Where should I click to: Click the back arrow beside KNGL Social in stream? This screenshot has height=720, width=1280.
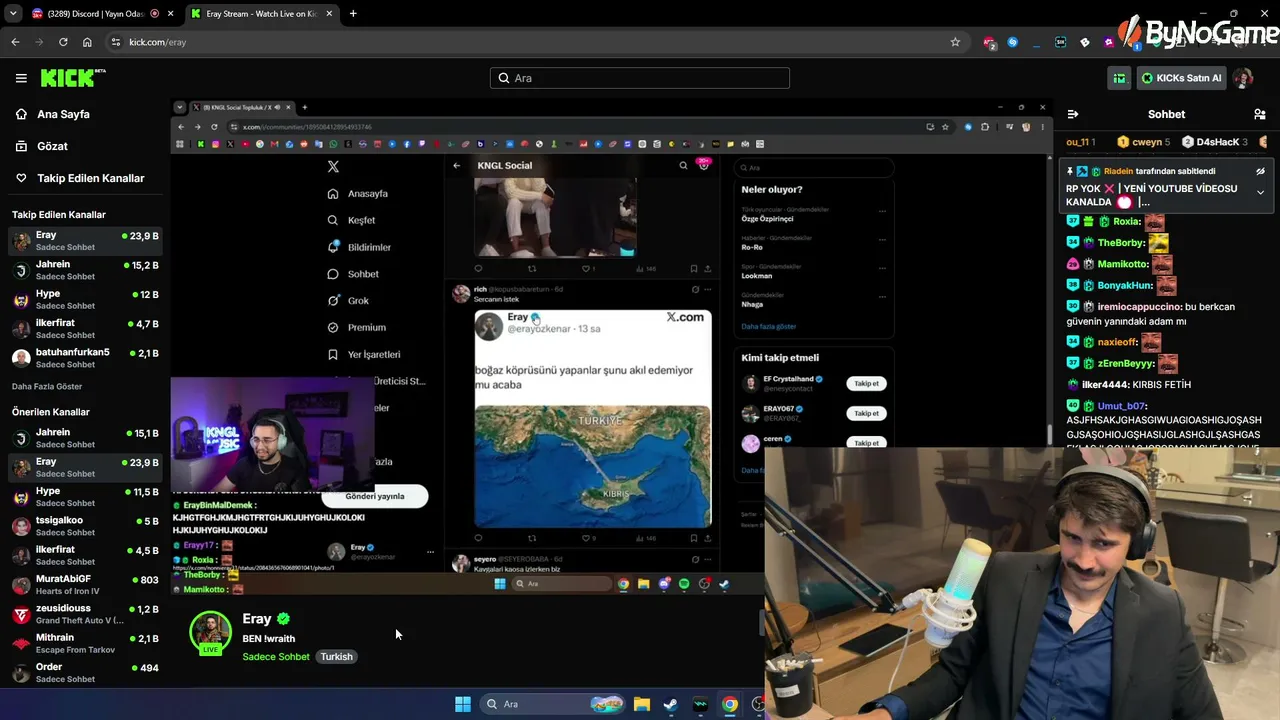(456, 166)
